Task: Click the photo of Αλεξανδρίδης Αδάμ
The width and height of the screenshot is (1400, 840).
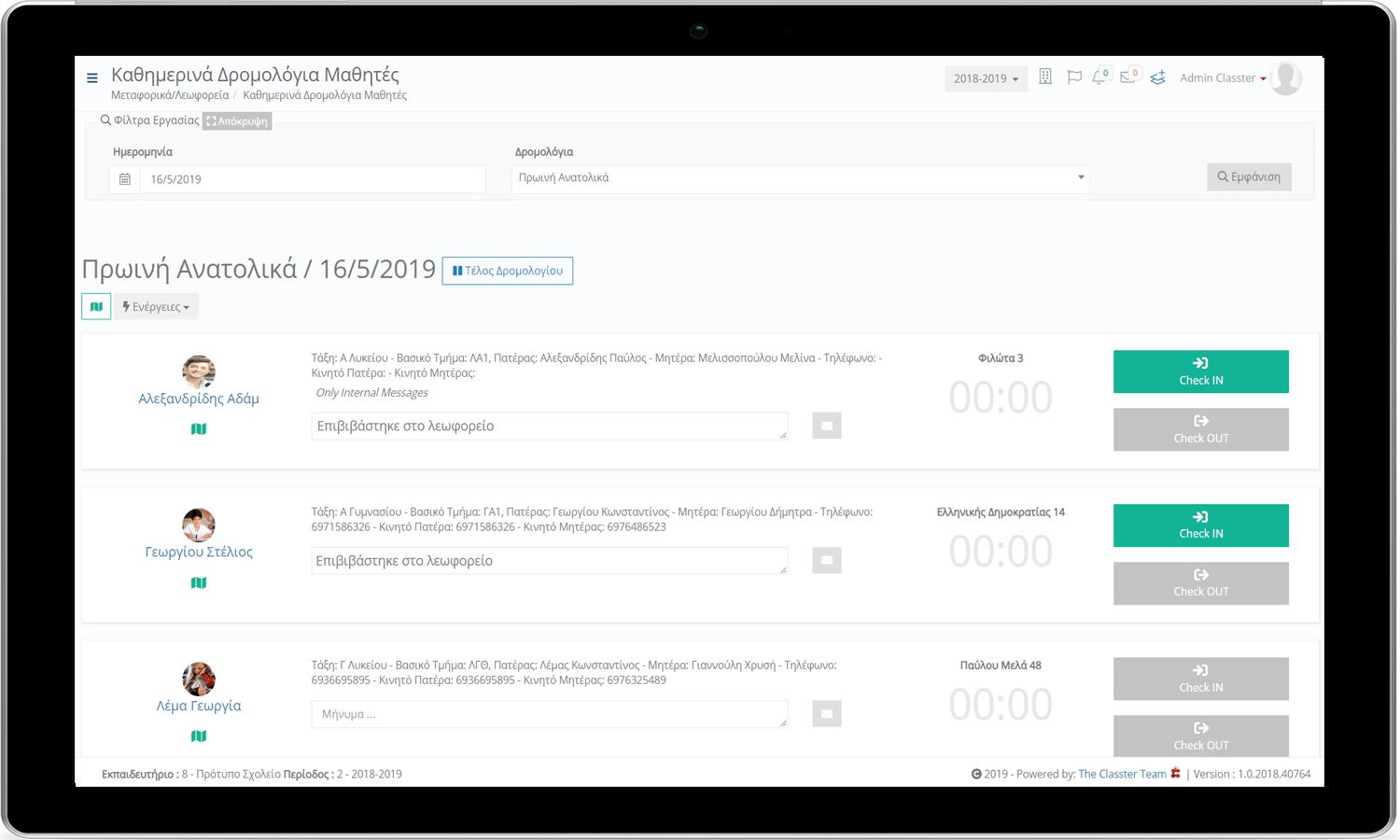Action: (x=199, y=371)
